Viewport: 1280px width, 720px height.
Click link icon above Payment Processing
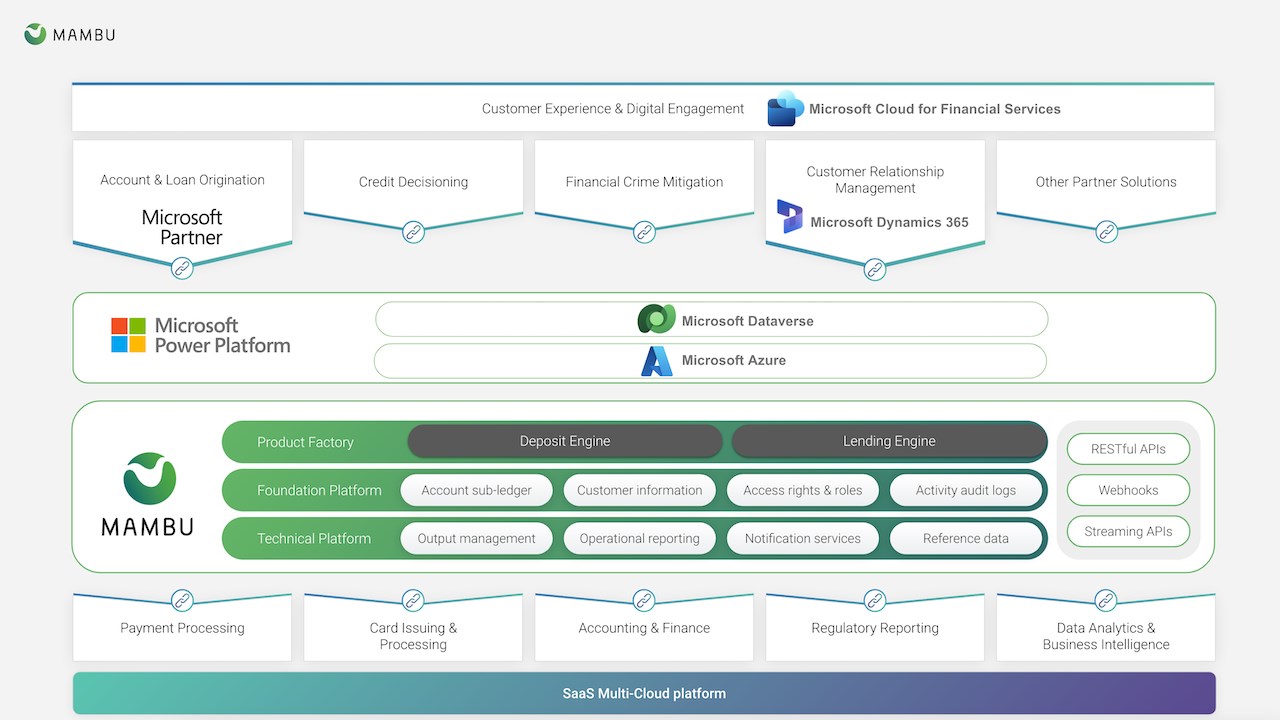coord(182,600)
